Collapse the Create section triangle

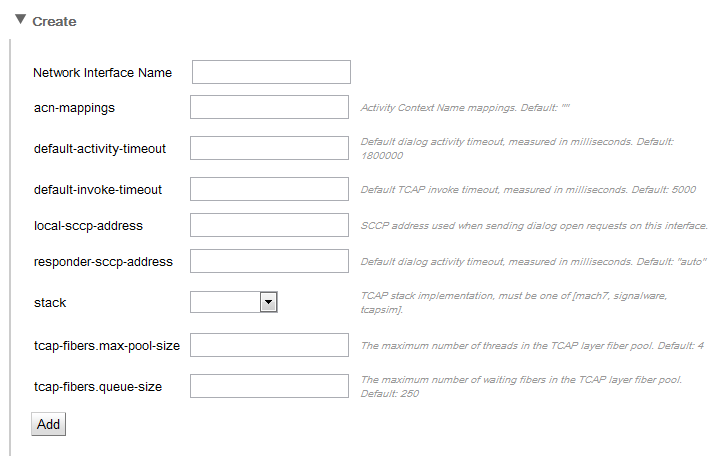(x=20, y=19)
